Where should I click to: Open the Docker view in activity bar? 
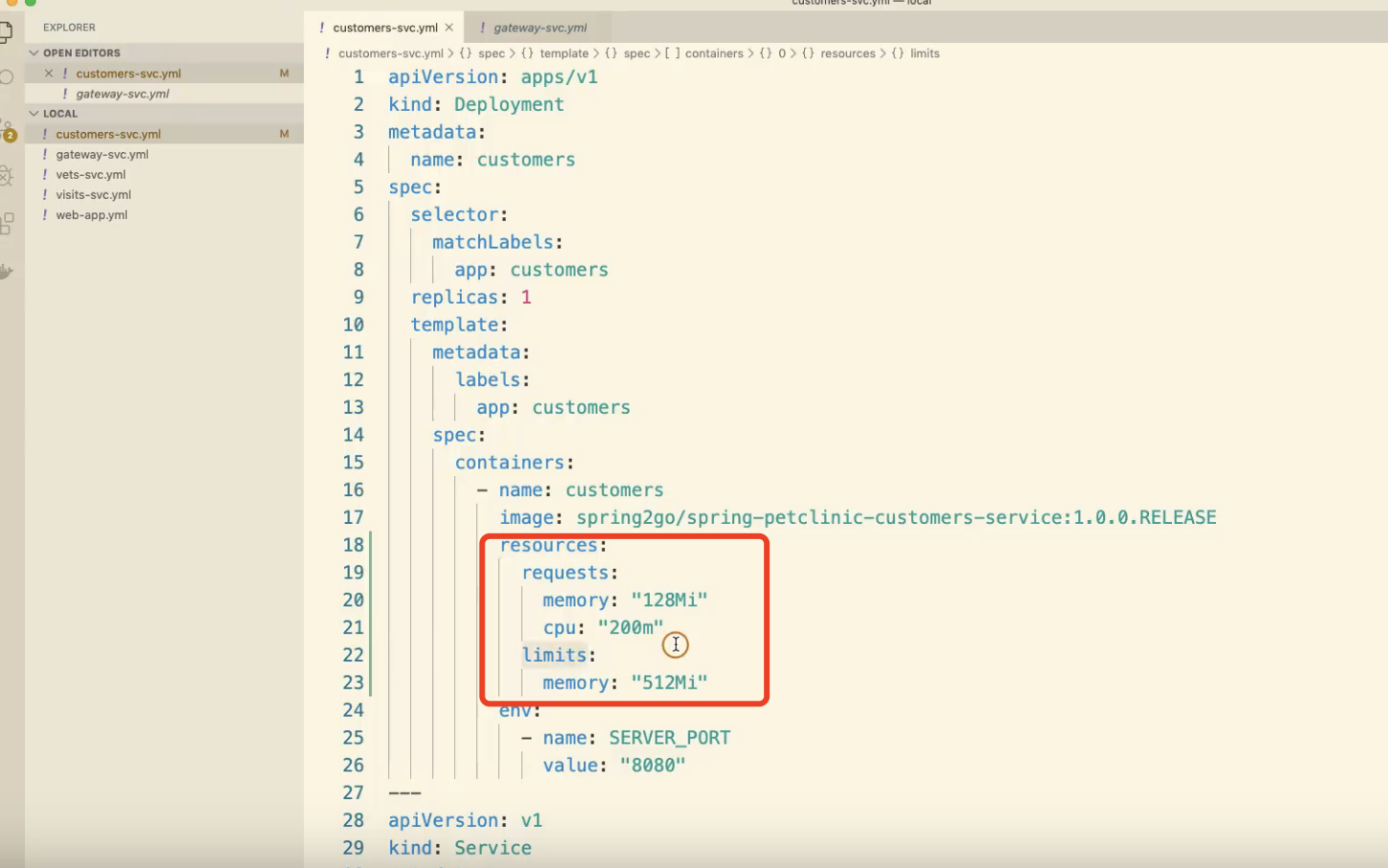pyautogui.click(x=6, y=271)
